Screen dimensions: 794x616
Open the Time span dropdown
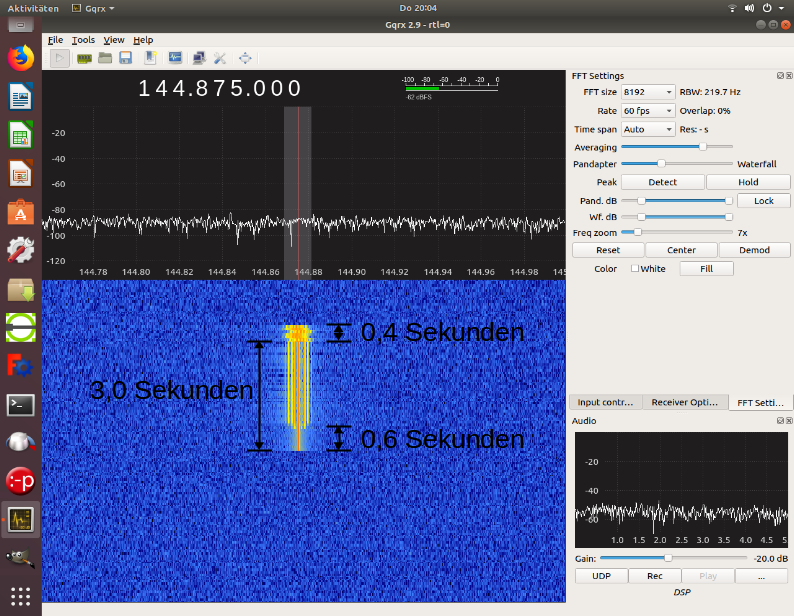[x=648, y=130]
